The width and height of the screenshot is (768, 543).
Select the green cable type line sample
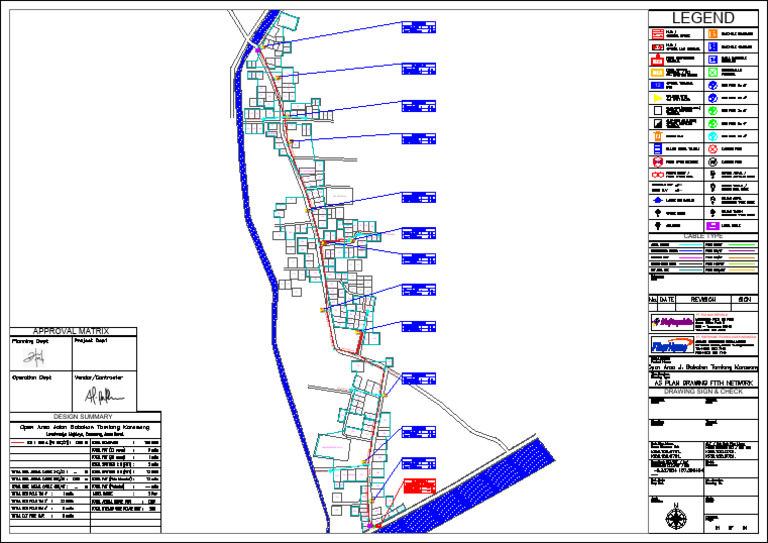[x=742, y=244]
